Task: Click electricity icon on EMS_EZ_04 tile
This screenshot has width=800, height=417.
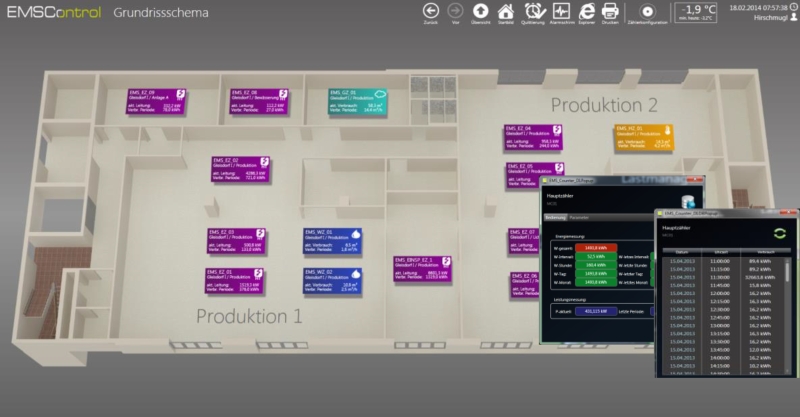Action: (557, 130)
